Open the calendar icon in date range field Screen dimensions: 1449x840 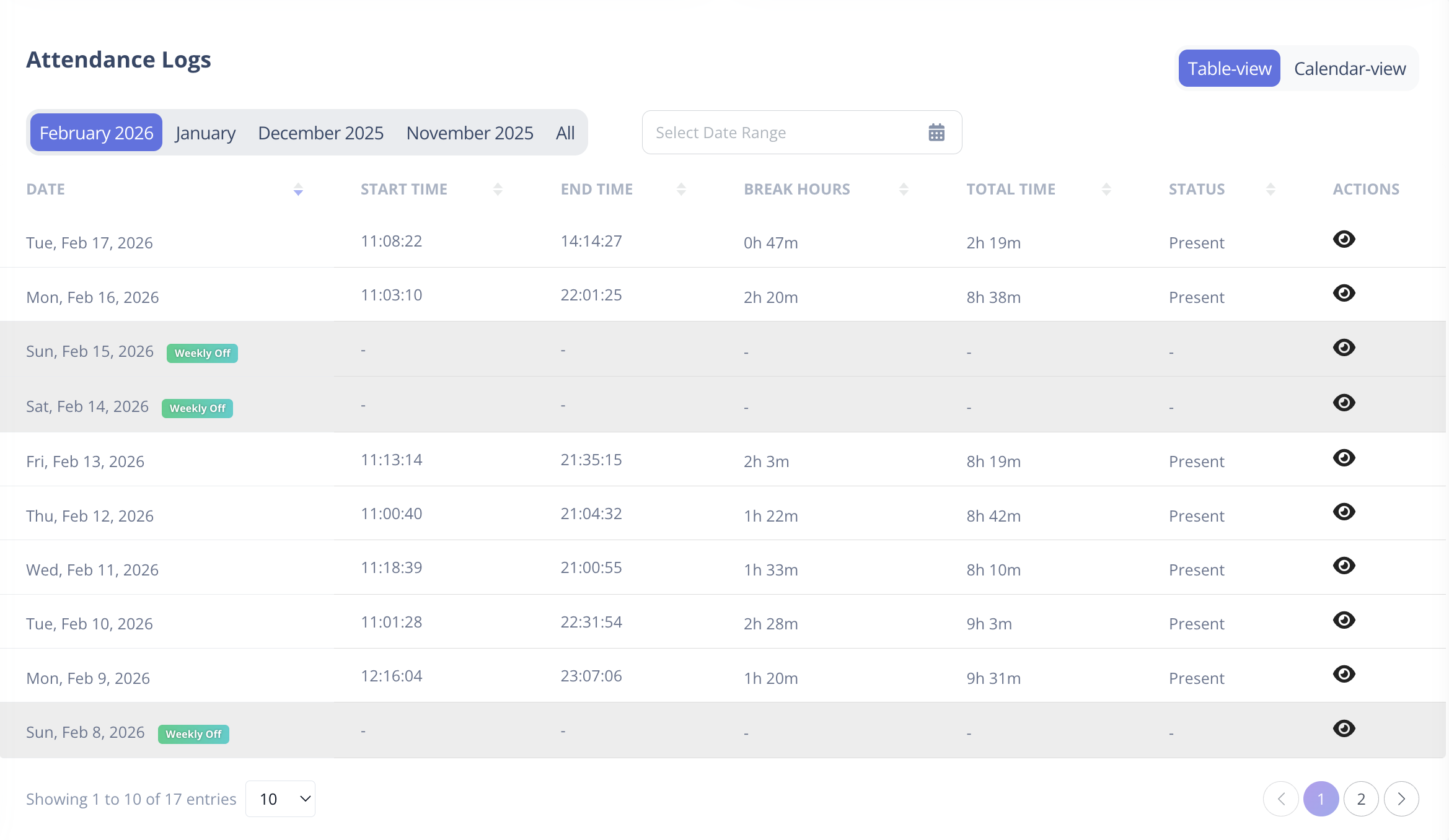coord(936,132)
